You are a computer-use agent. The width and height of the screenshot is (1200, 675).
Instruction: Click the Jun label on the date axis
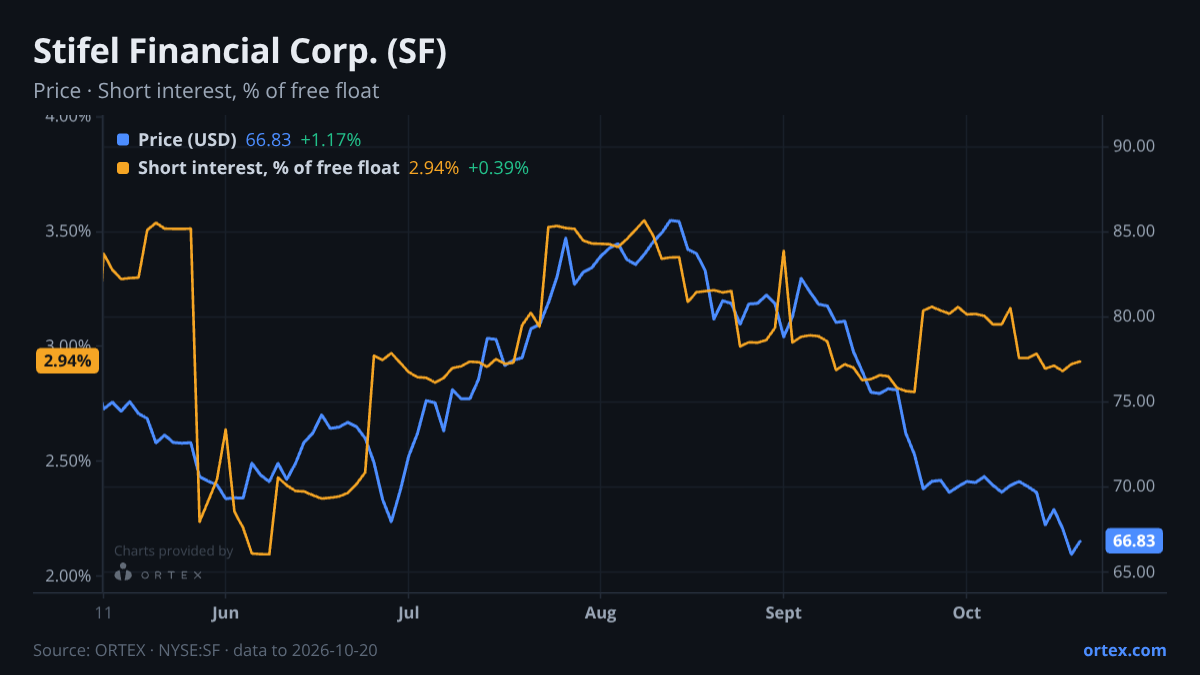tap(226, 613)
